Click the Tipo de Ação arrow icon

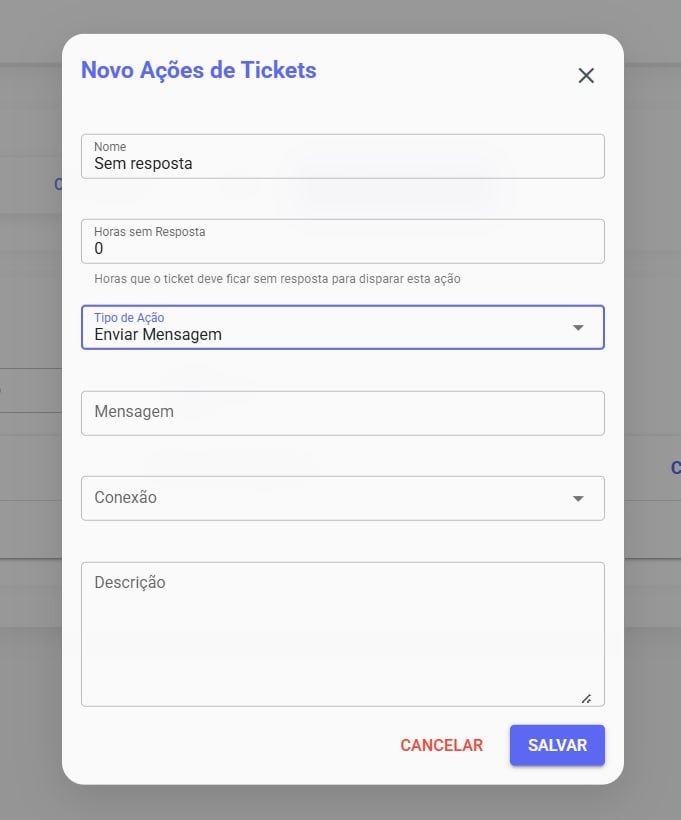pos(577,328)
